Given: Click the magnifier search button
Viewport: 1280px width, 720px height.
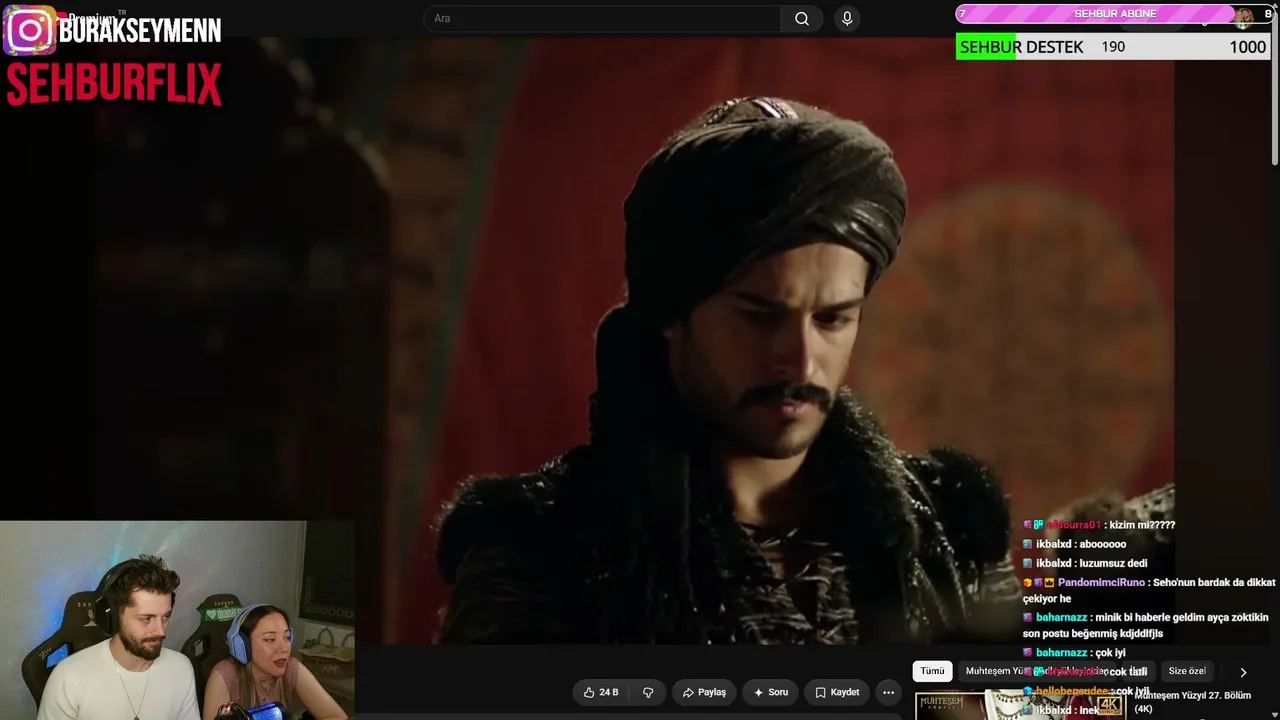Looking at the screenshot, I should coord(802,18).
